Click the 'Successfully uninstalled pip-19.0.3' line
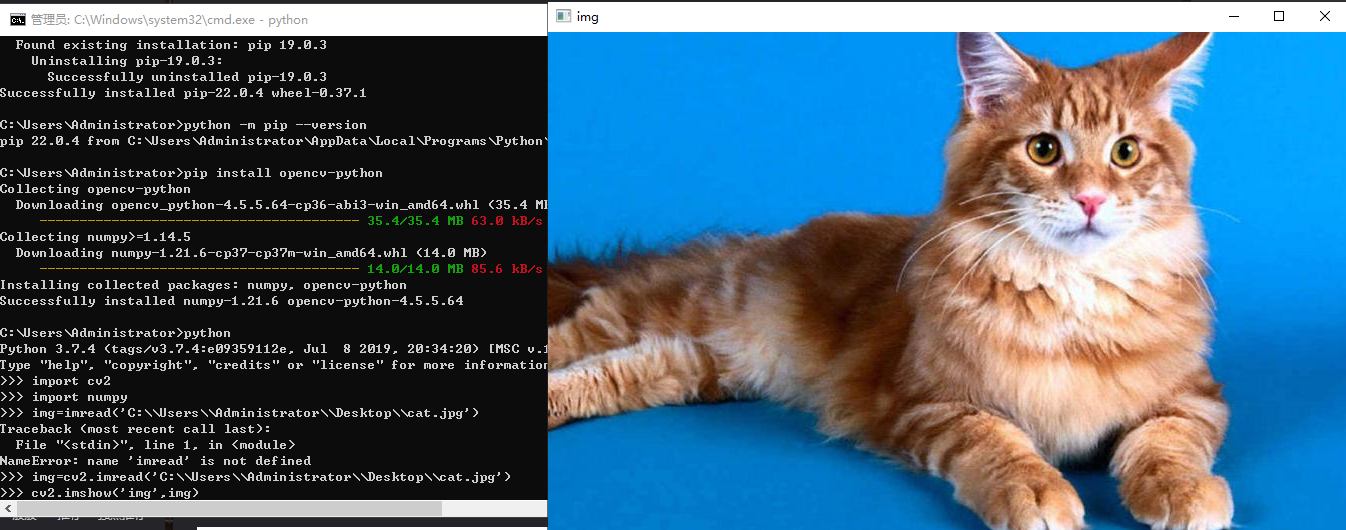The image size is (1346, 530). 187,77
